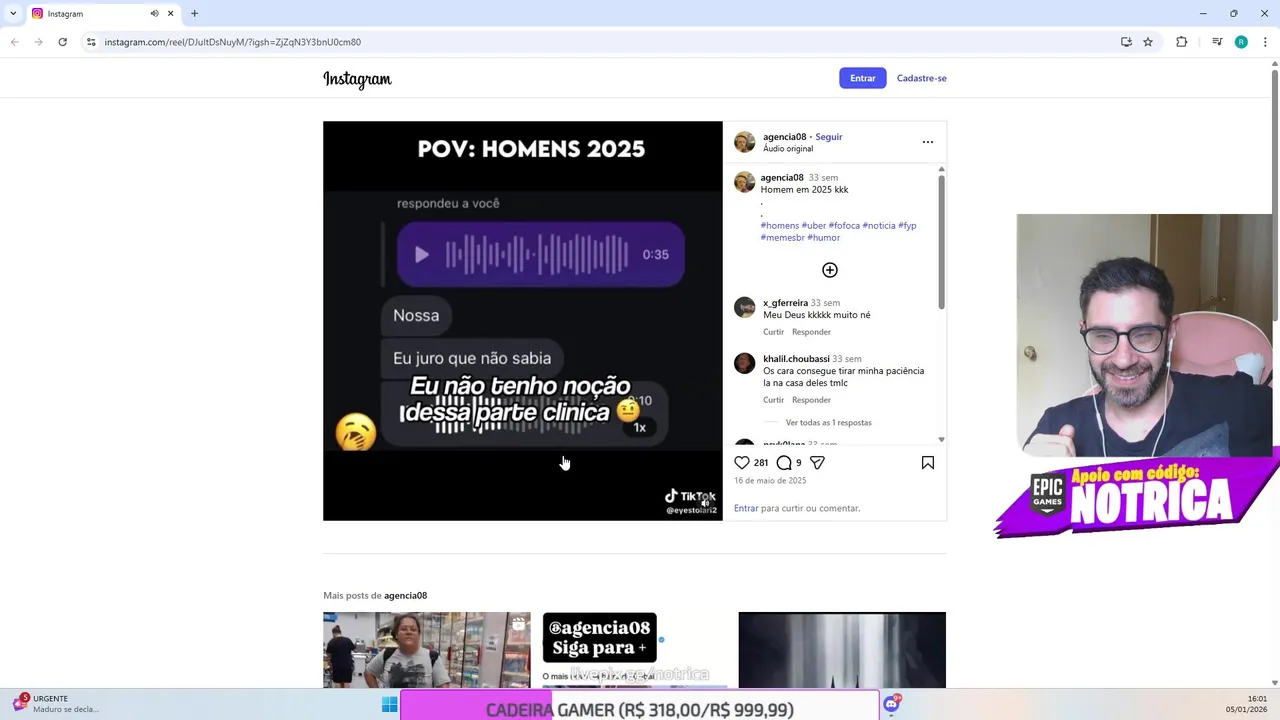
Task: Open the Windows Start button
Action: coord(390,705)
